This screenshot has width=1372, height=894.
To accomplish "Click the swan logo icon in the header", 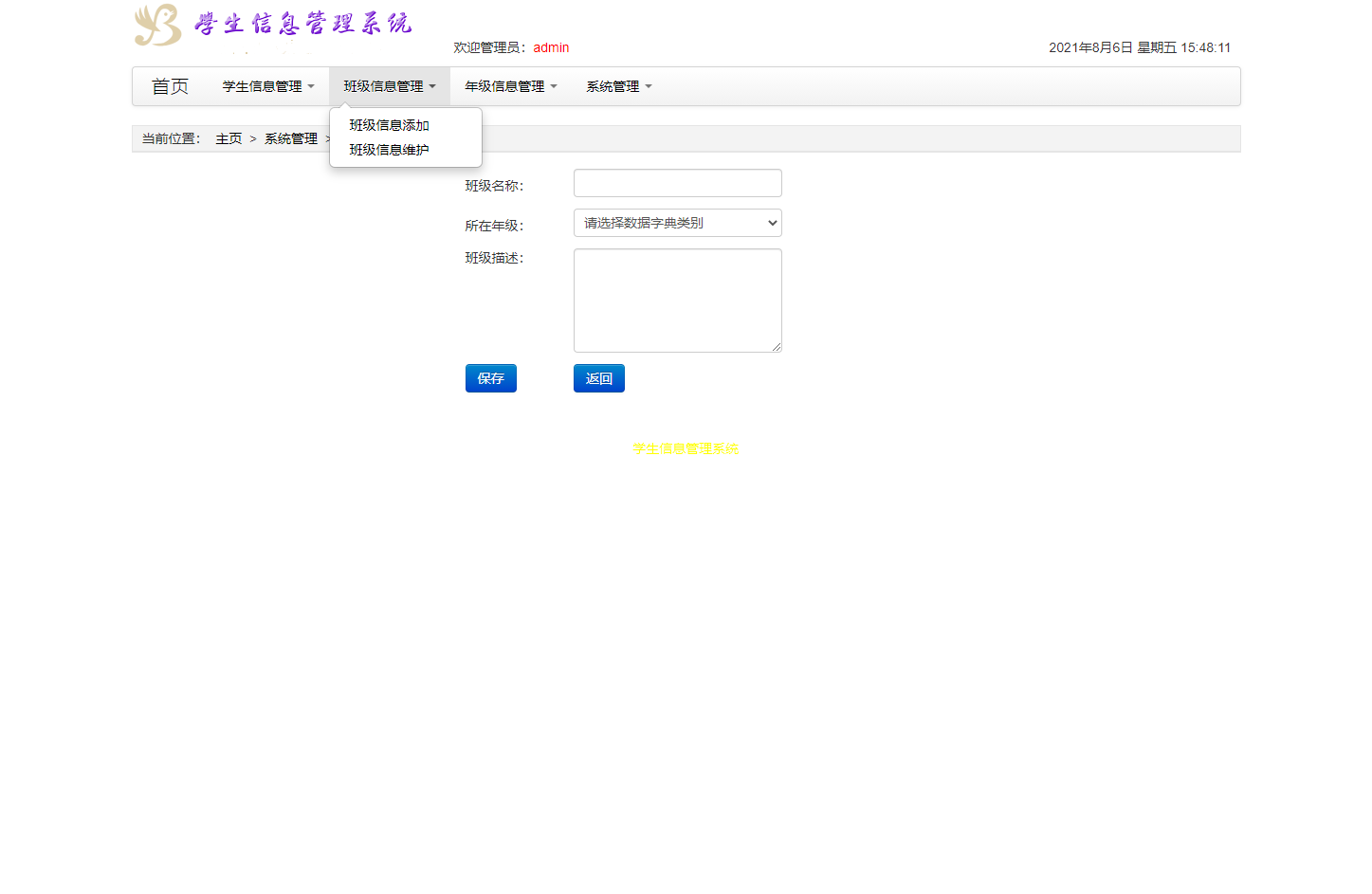I will [155, 26].
